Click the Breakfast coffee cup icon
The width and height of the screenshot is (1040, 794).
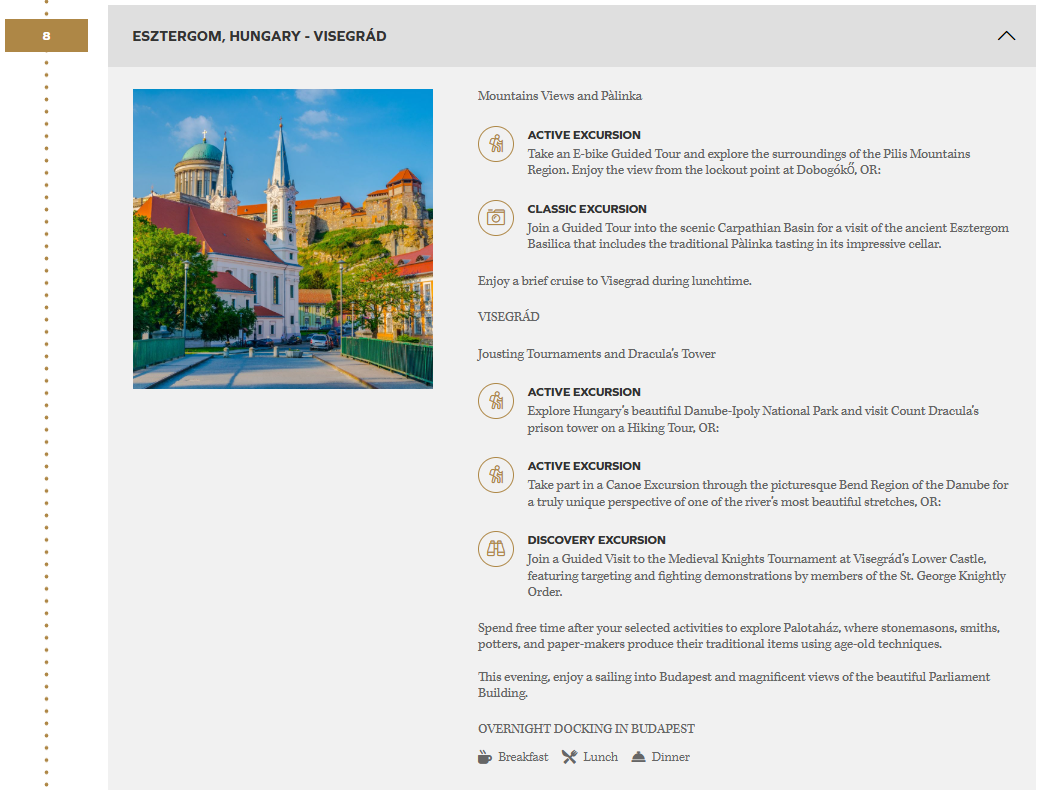click(x=485, y=757)
